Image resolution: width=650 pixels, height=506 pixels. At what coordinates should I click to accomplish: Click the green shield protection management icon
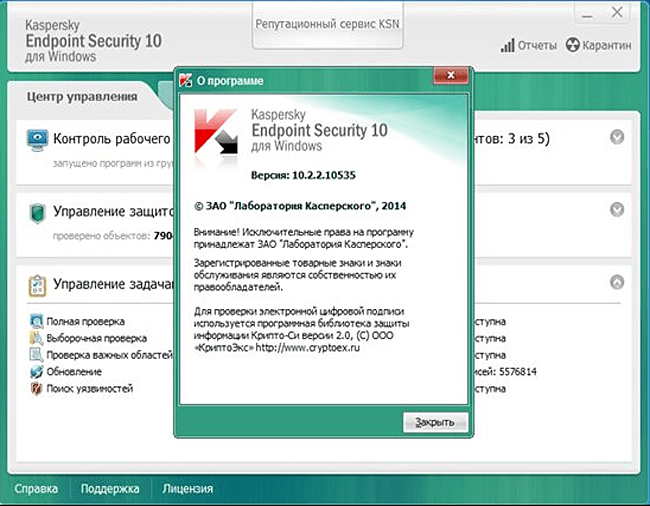tap(37, 211)
